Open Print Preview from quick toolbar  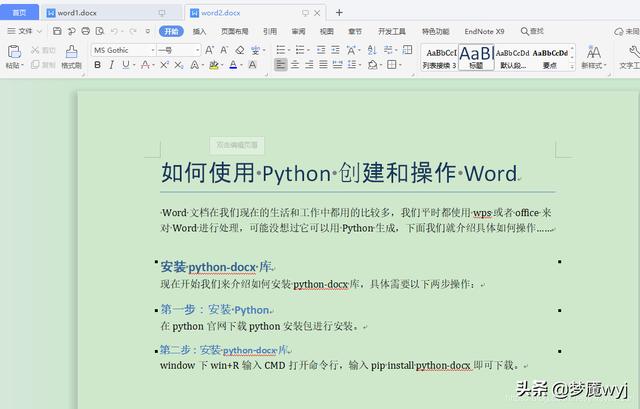click(100, 31)
